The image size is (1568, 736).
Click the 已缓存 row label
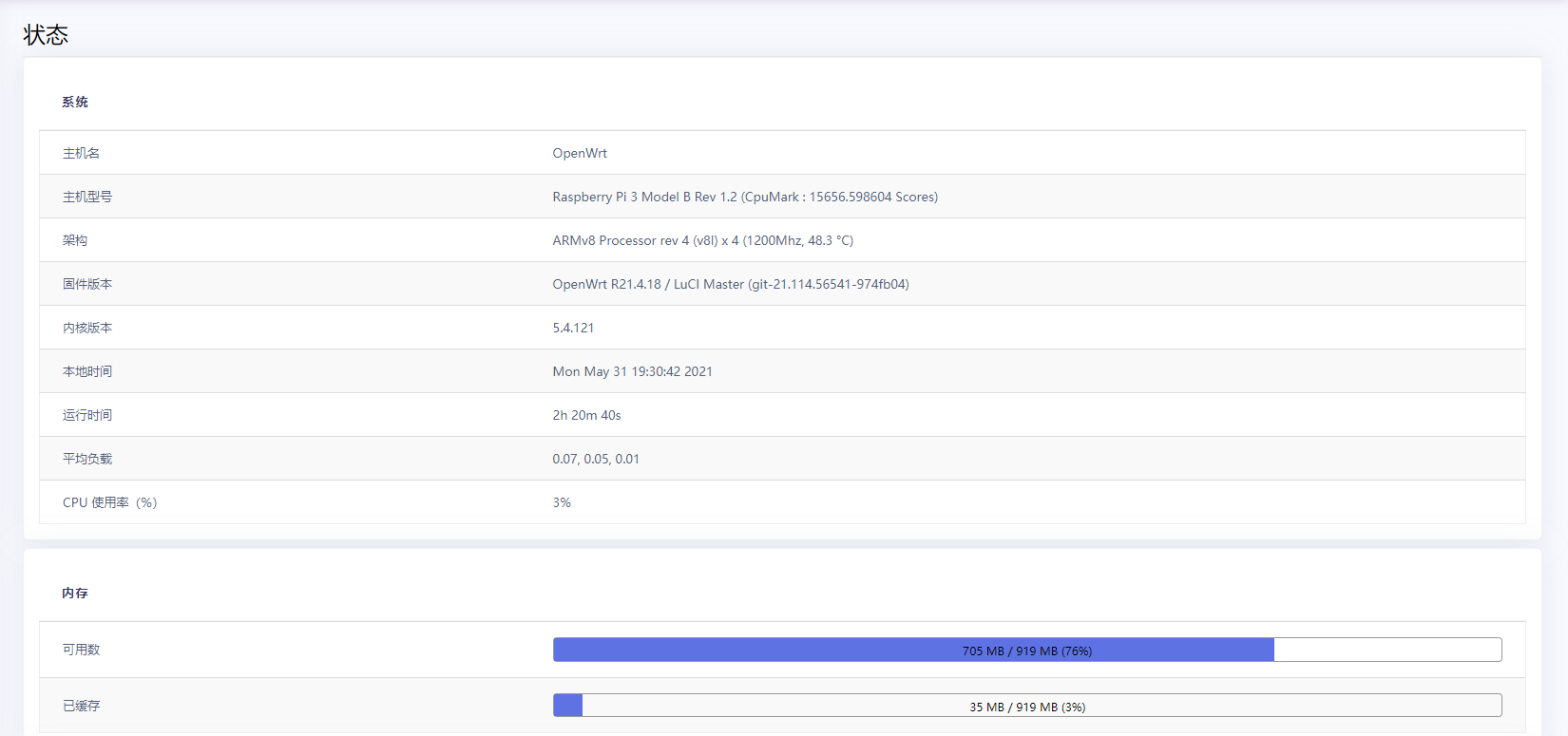click(x=82, y=706)
